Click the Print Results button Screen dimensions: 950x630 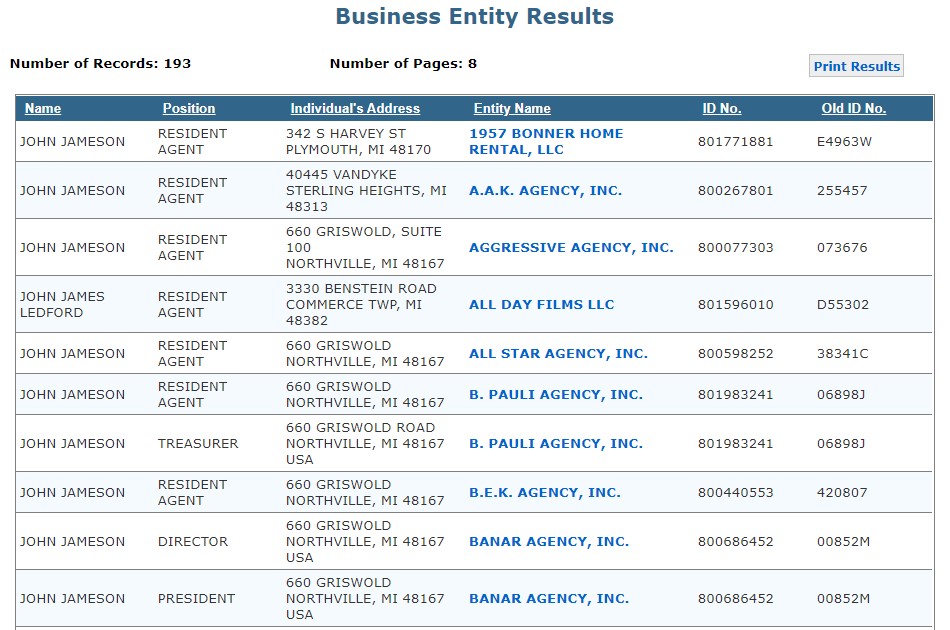[856, 66]
